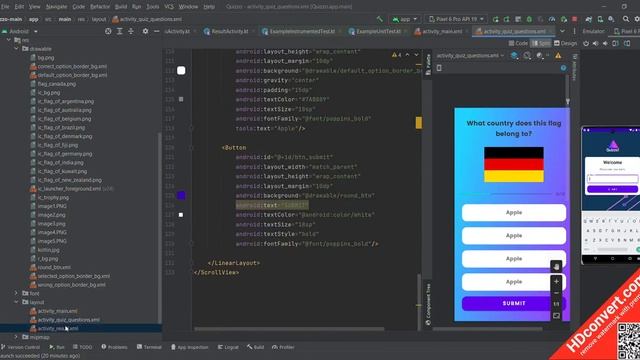Select ic_flag_of_germany.png in project tree
Screen dimensions: 640x360
tap(65, 154)
